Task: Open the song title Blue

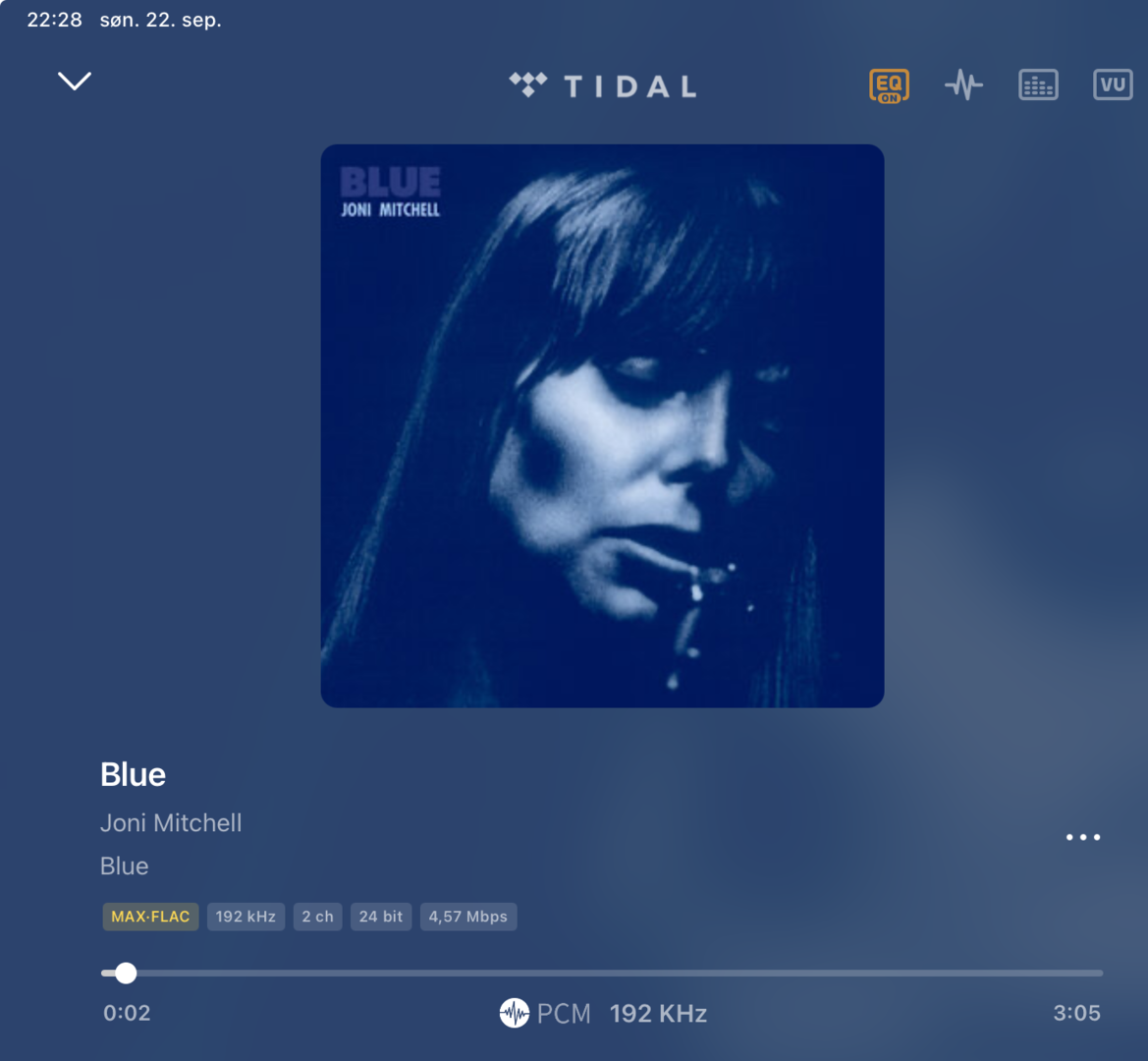Action: 134,775
